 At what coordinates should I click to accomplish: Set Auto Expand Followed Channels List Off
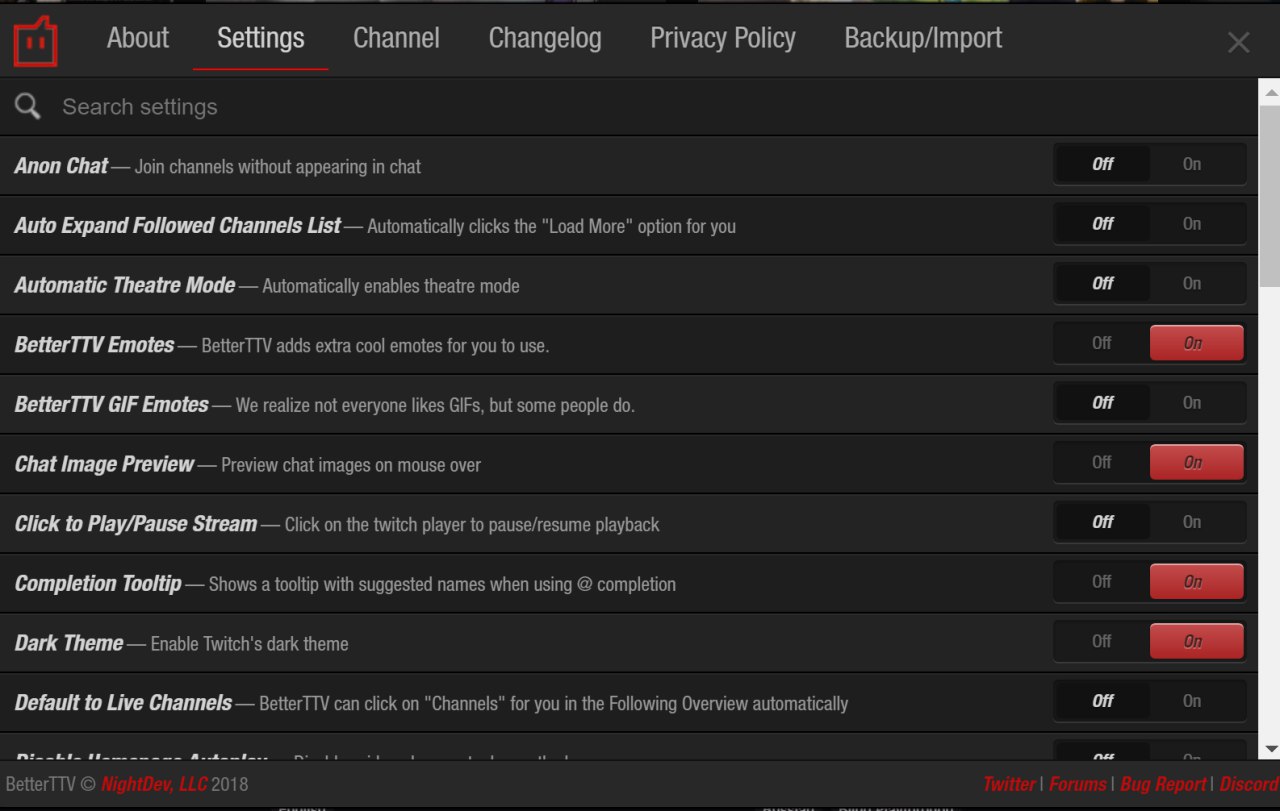point(1103,224)
